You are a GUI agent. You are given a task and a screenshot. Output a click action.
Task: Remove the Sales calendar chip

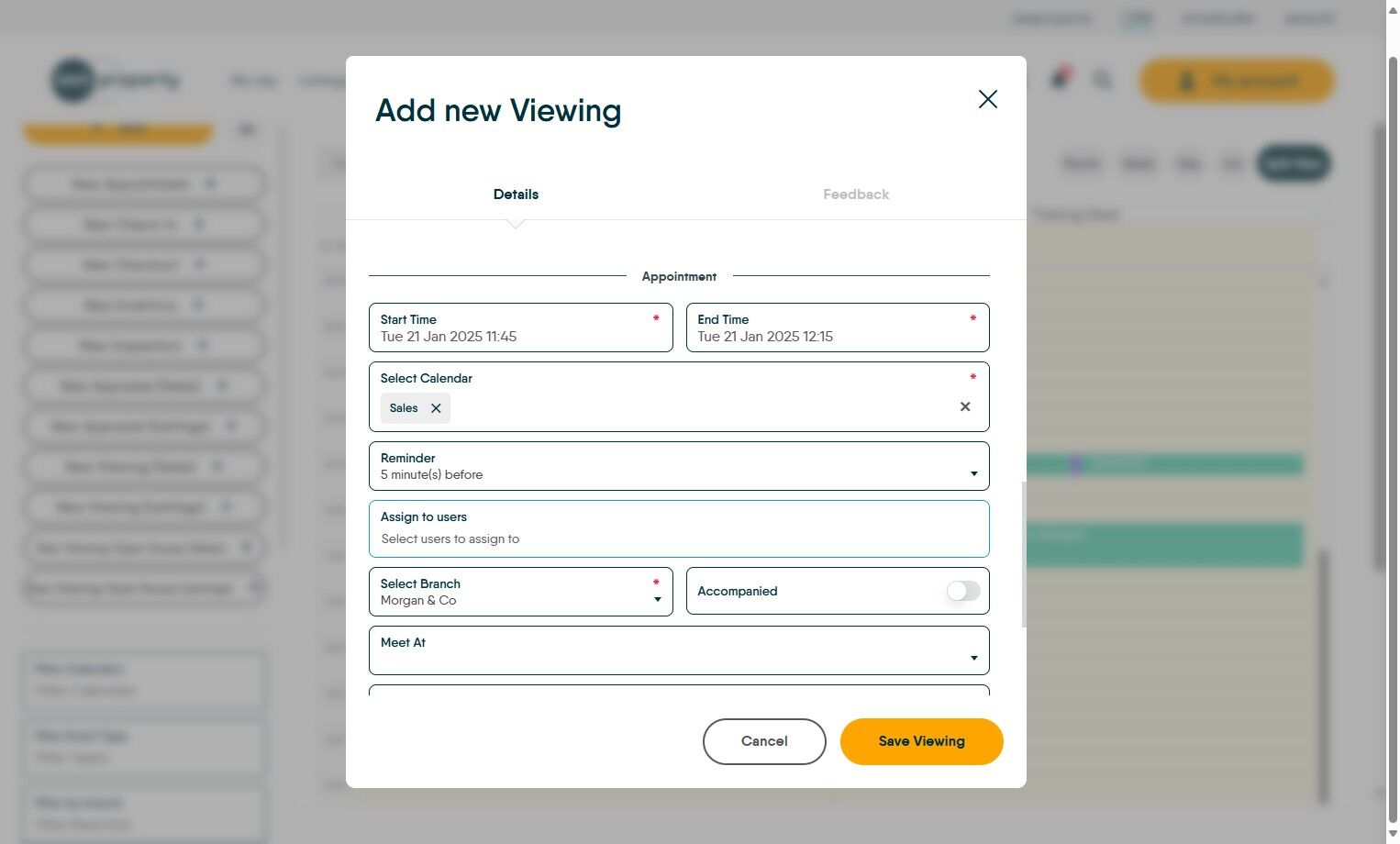(x=436, y=408)
